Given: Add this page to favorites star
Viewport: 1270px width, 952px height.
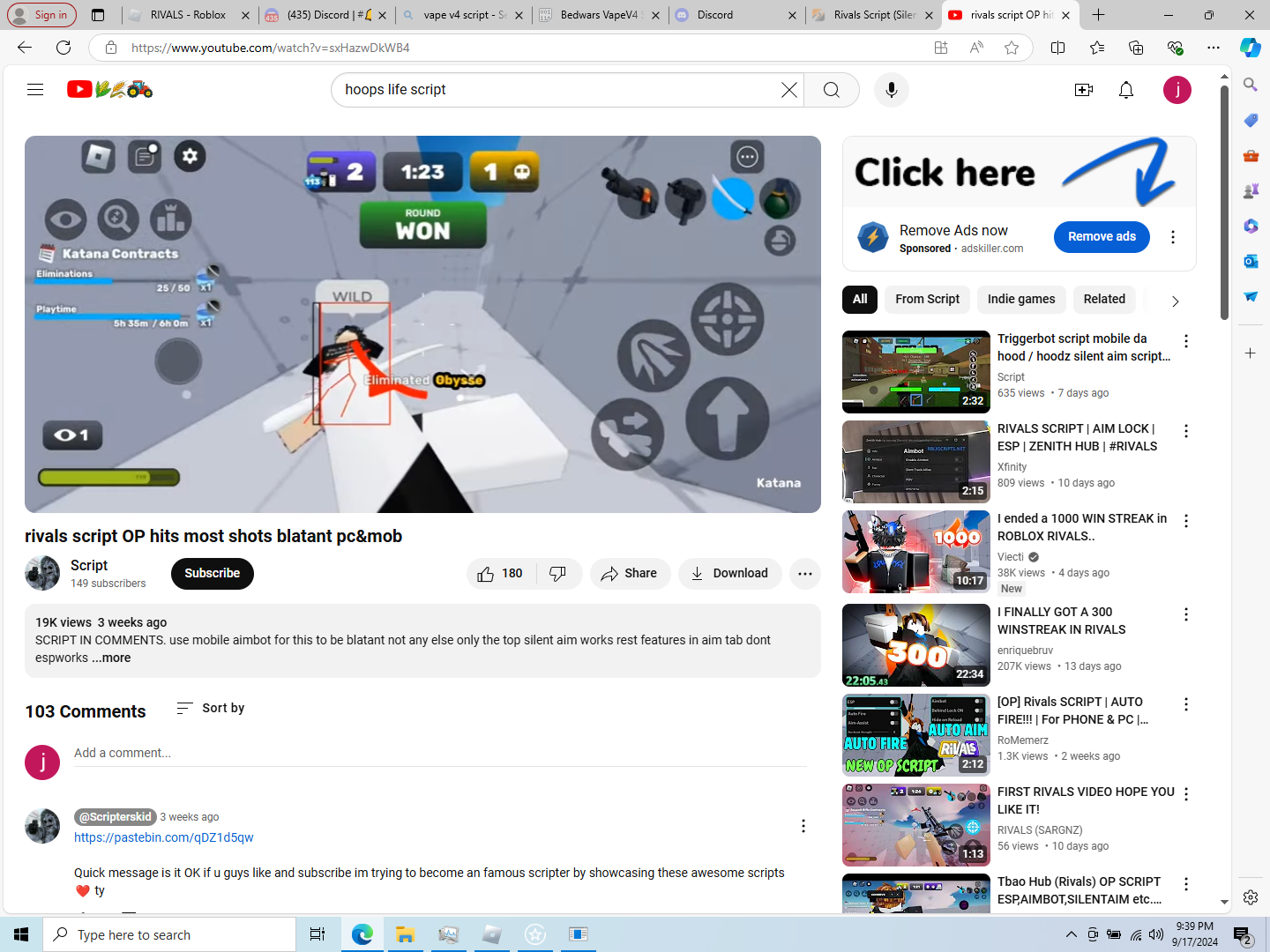Looking at the screenshot, I should coord(1012,48).
